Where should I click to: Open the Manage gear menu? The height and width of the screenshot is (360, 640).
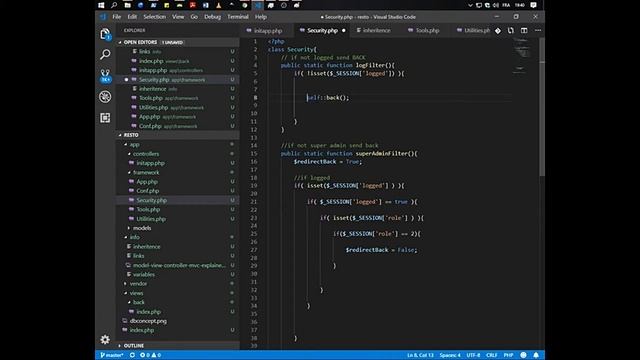click(105, 339)
